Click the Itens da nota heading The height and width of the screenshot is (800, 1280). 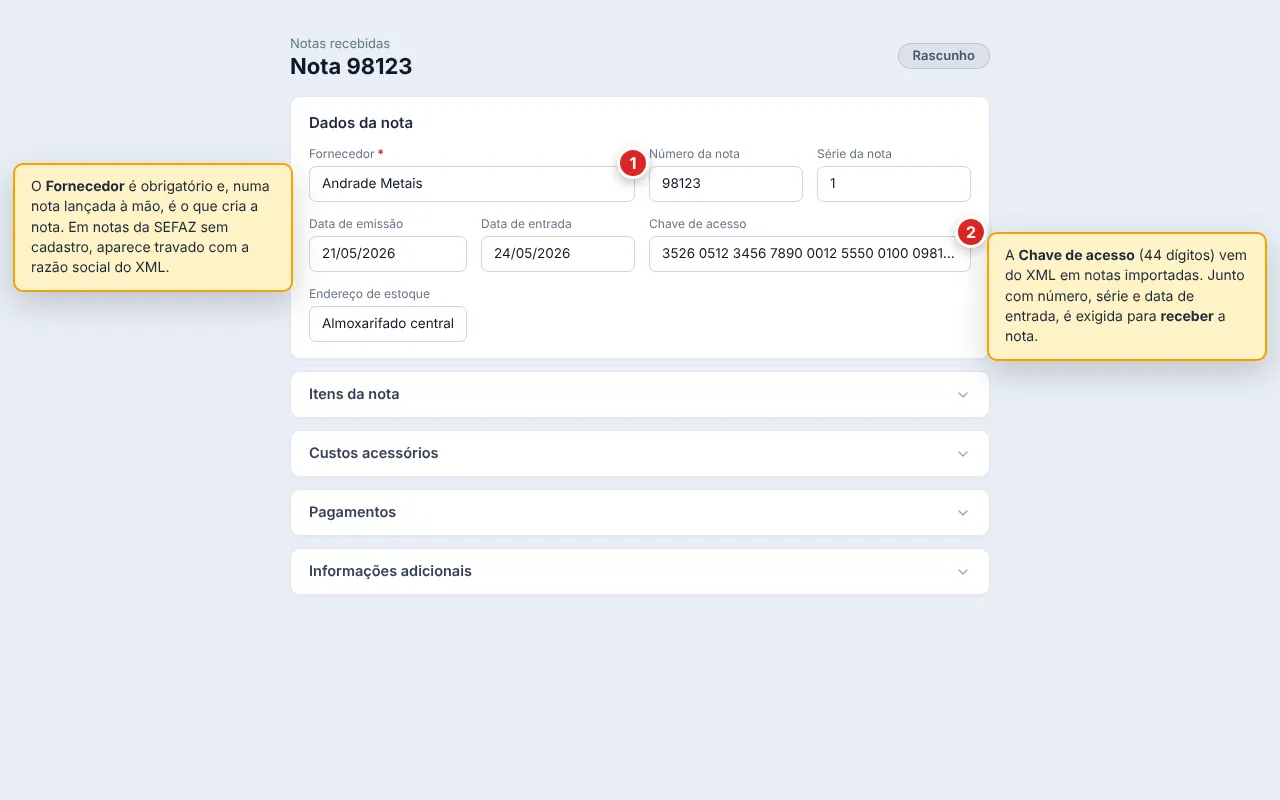(x=354, y=394)
